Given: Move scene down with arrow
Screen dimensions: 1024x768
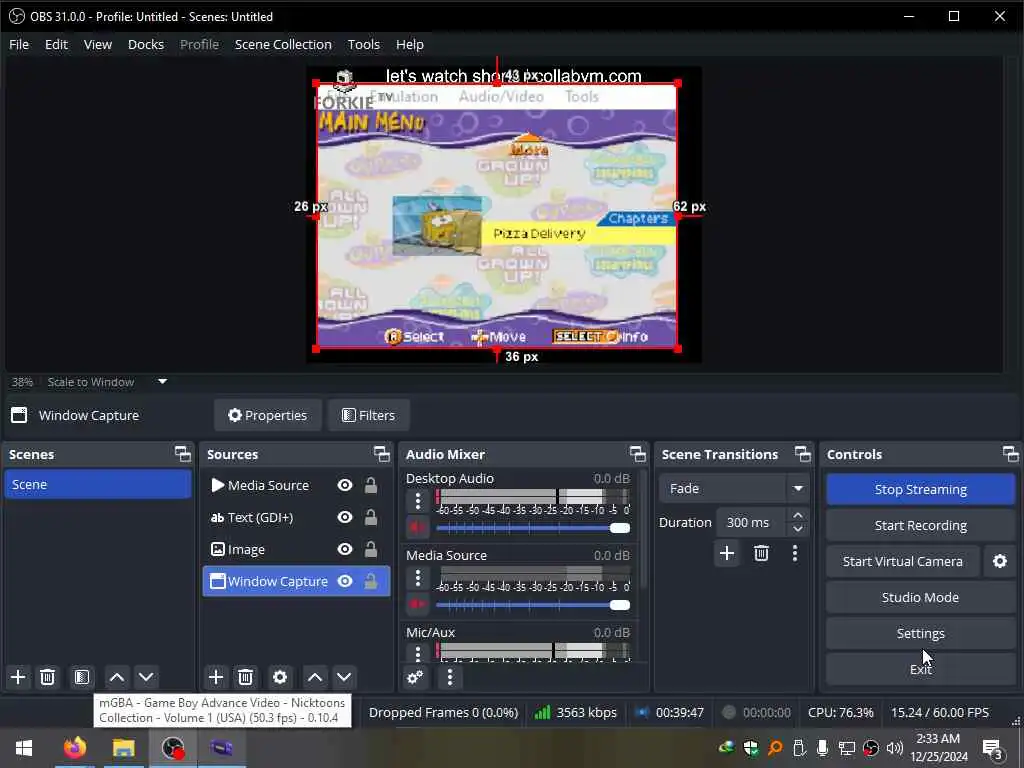Looking at the screenshot, I should tap(146, 677).
